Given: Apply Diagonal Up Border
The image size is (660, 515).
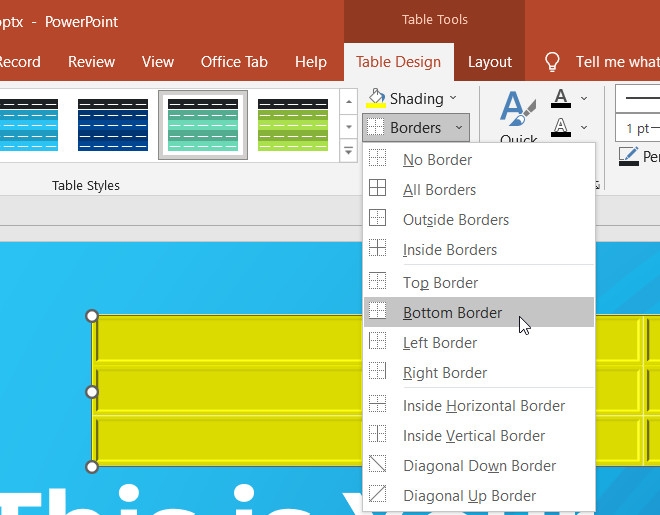Looking at the screenshot, I should pyautogui.click(x=469, y=496).
